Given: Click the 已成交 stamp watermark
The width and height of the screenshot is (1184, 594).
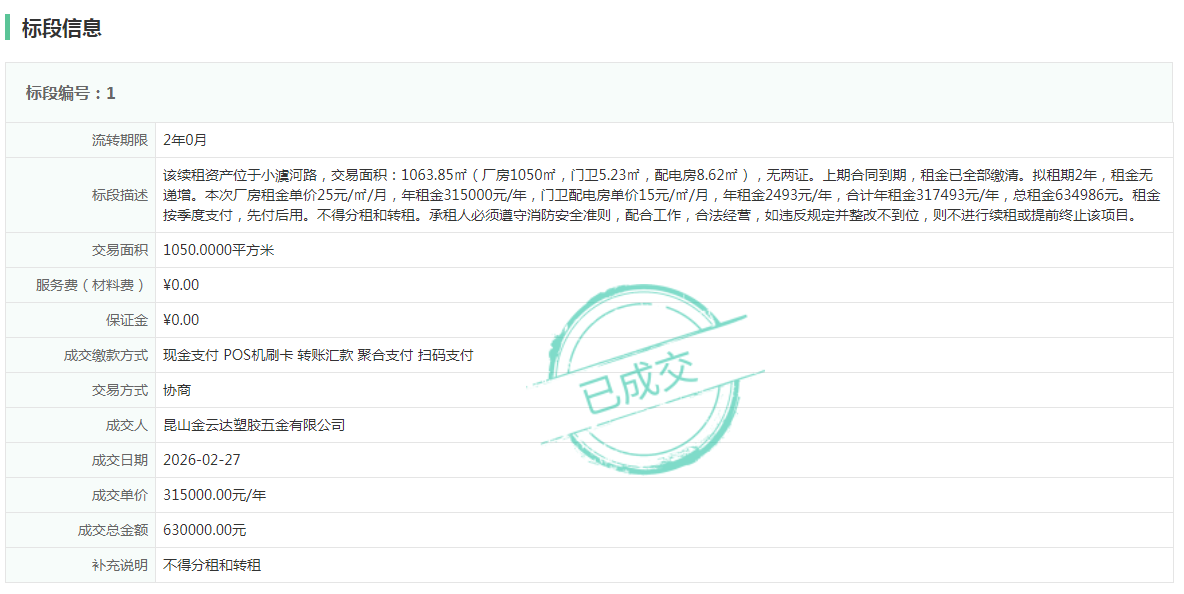Looking at the screenshot, I should 640,381.
